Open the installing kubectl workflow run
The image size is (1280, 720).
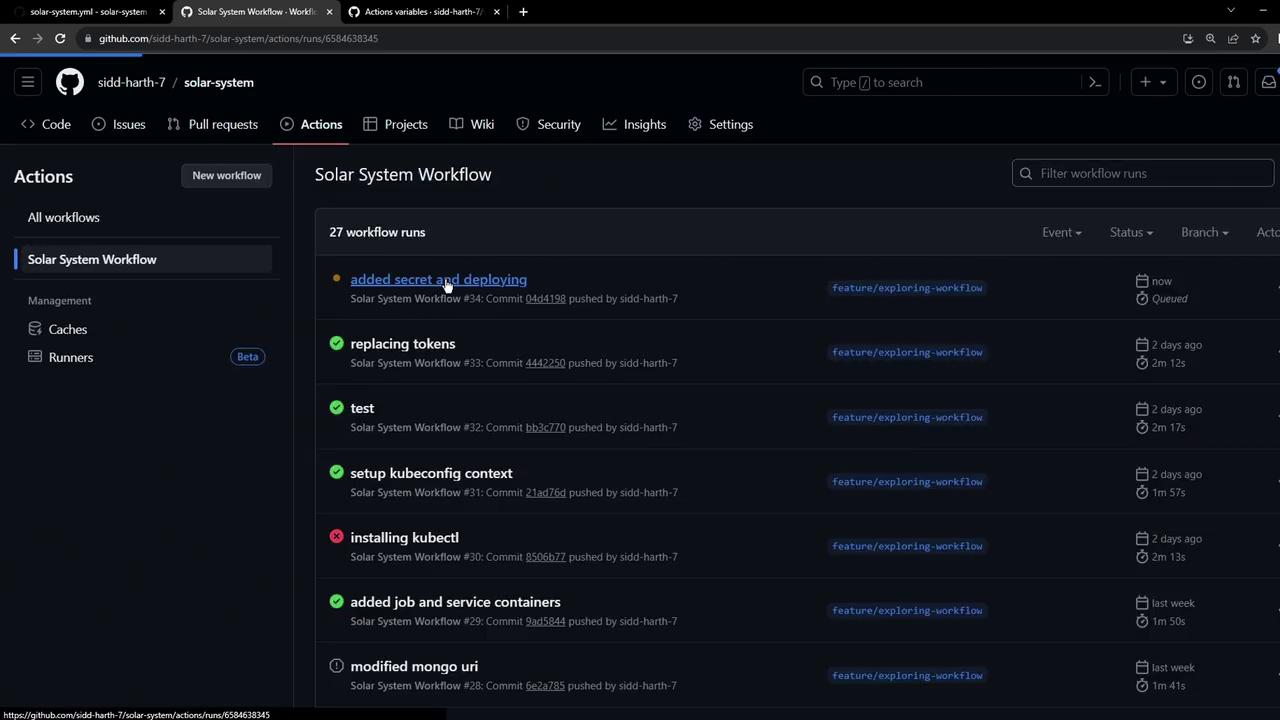pos(404,537)
